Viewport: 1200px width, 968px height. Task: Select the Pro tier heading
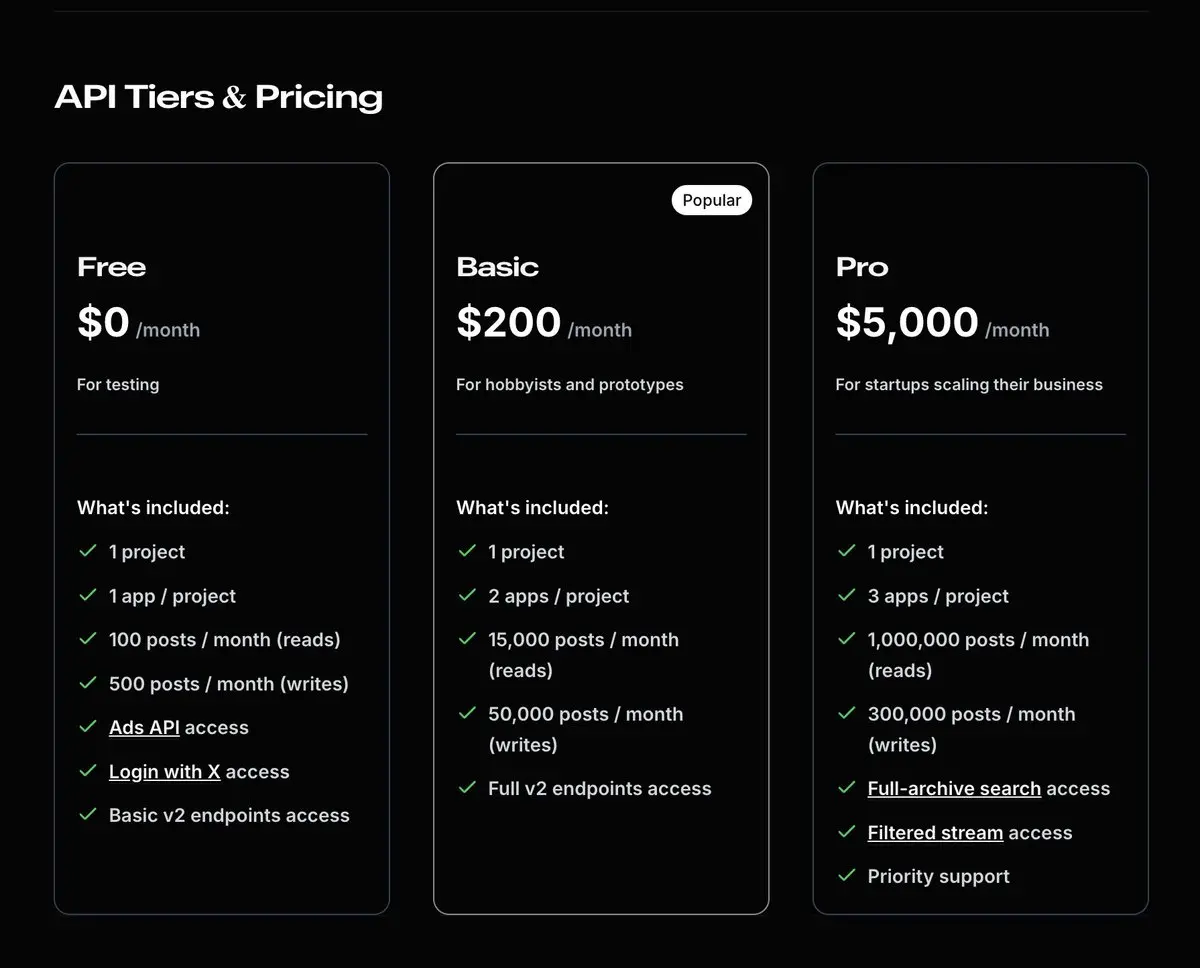(x=862, y=267)
